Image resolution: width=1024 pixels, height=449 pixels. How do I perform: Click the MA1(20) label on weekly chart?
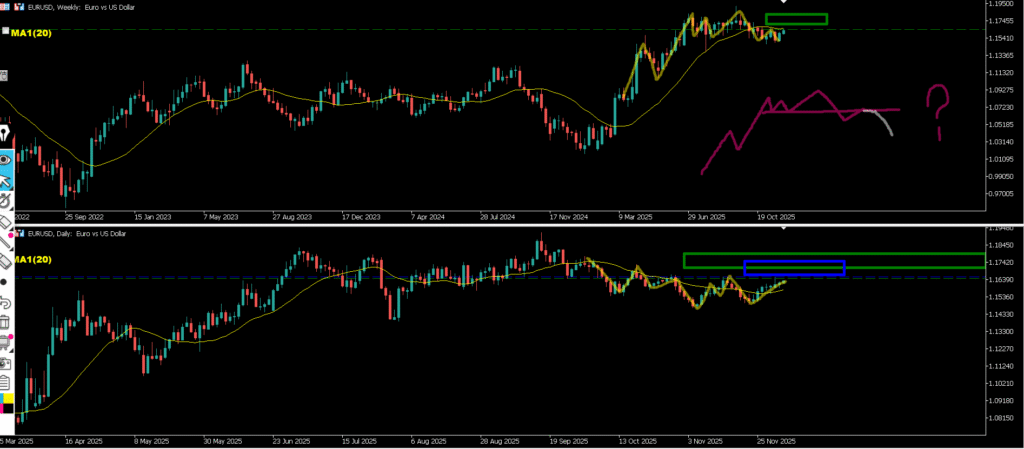point(32,33)
